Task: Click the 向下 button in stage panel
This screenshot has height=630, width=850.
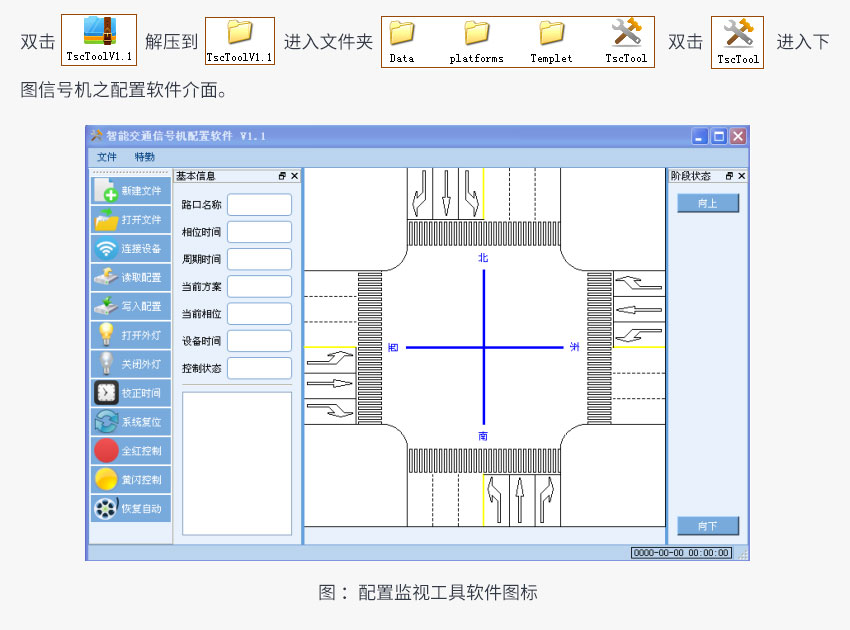Action: (708, 526)
